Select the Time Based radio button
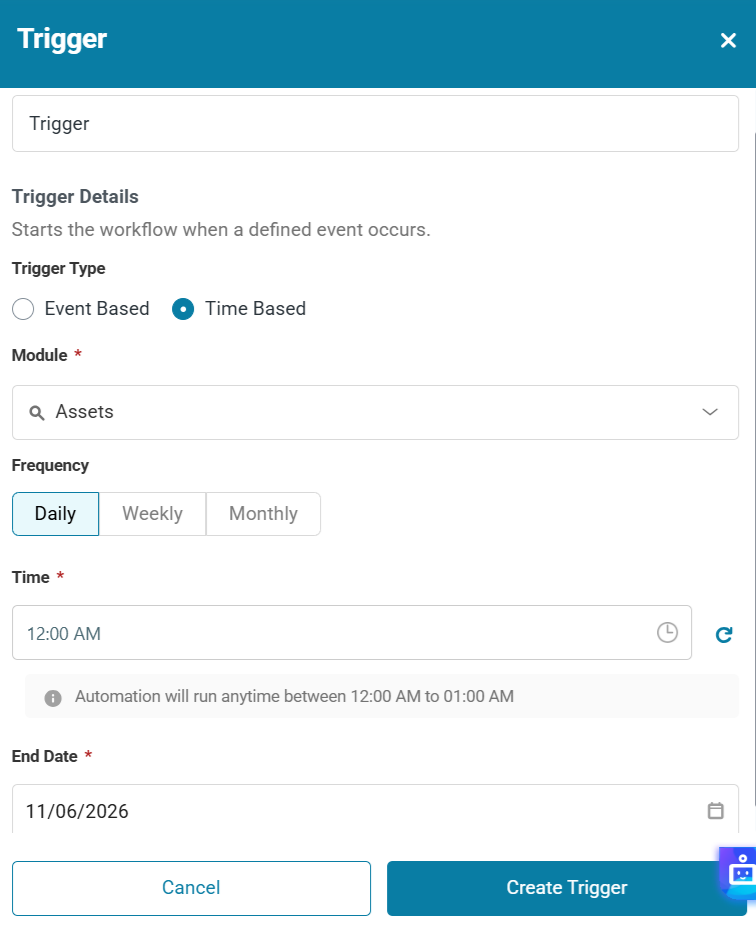 183,309
